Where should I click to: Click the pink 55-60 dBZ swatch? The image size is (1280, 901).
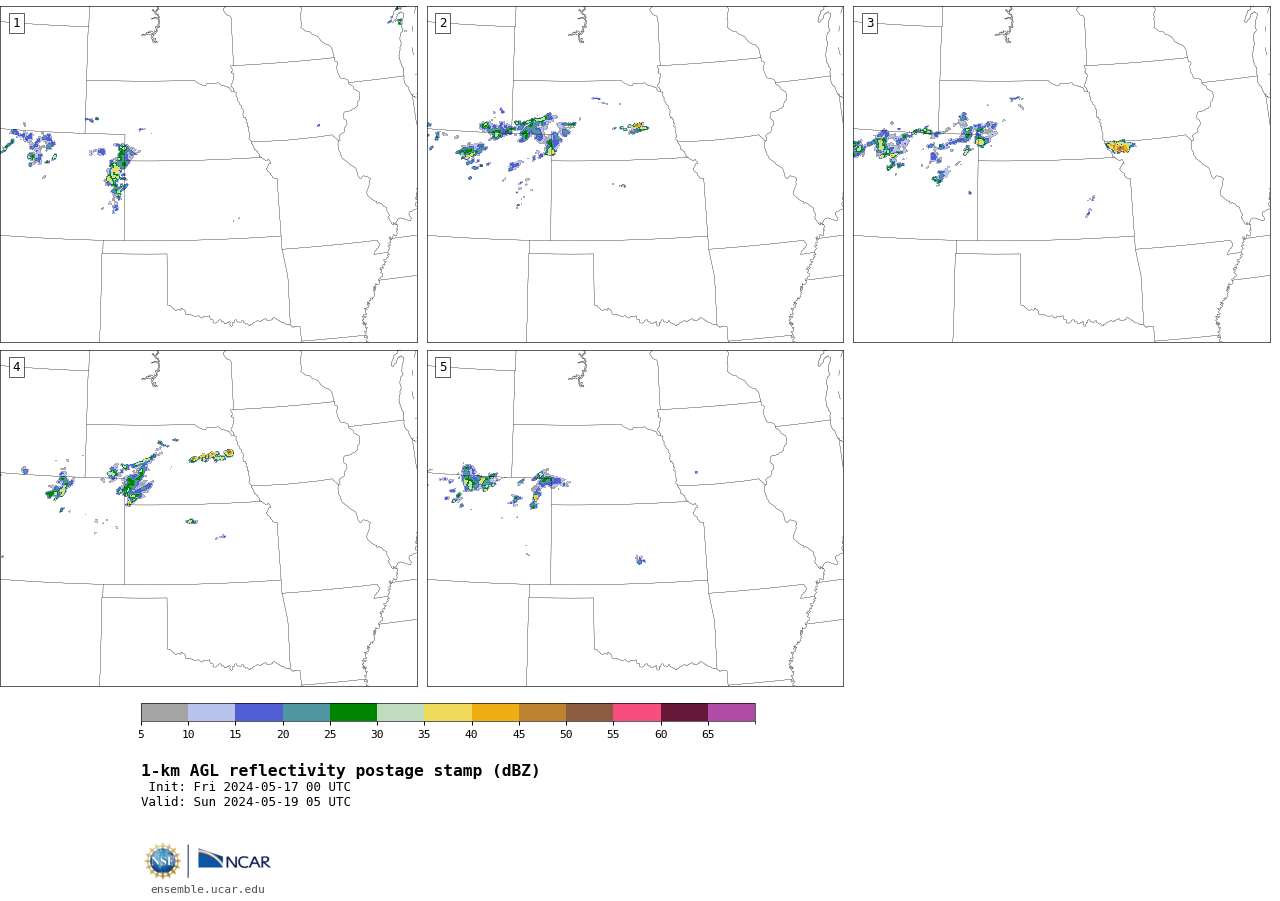coord(637,713)
